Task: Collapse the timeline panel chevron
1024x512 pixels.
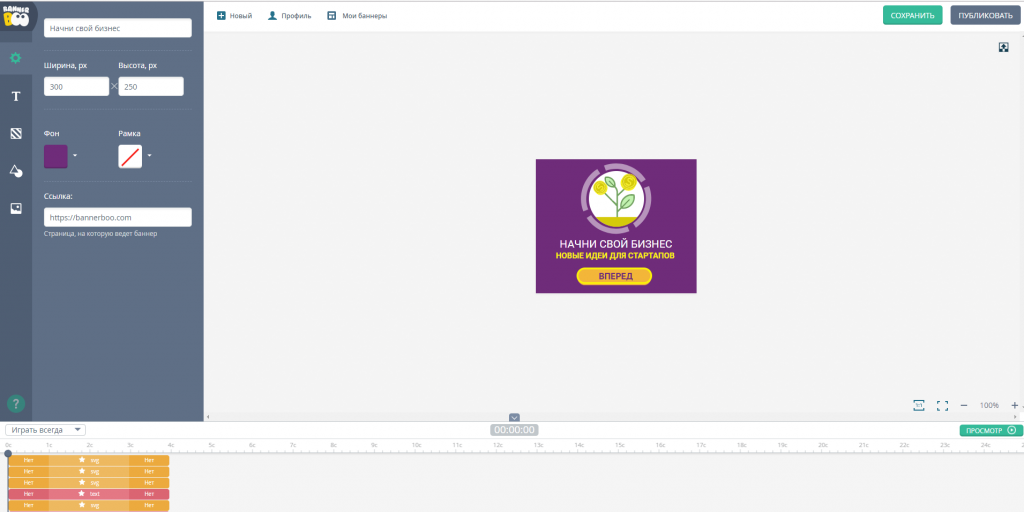Action: coord(514,417)
